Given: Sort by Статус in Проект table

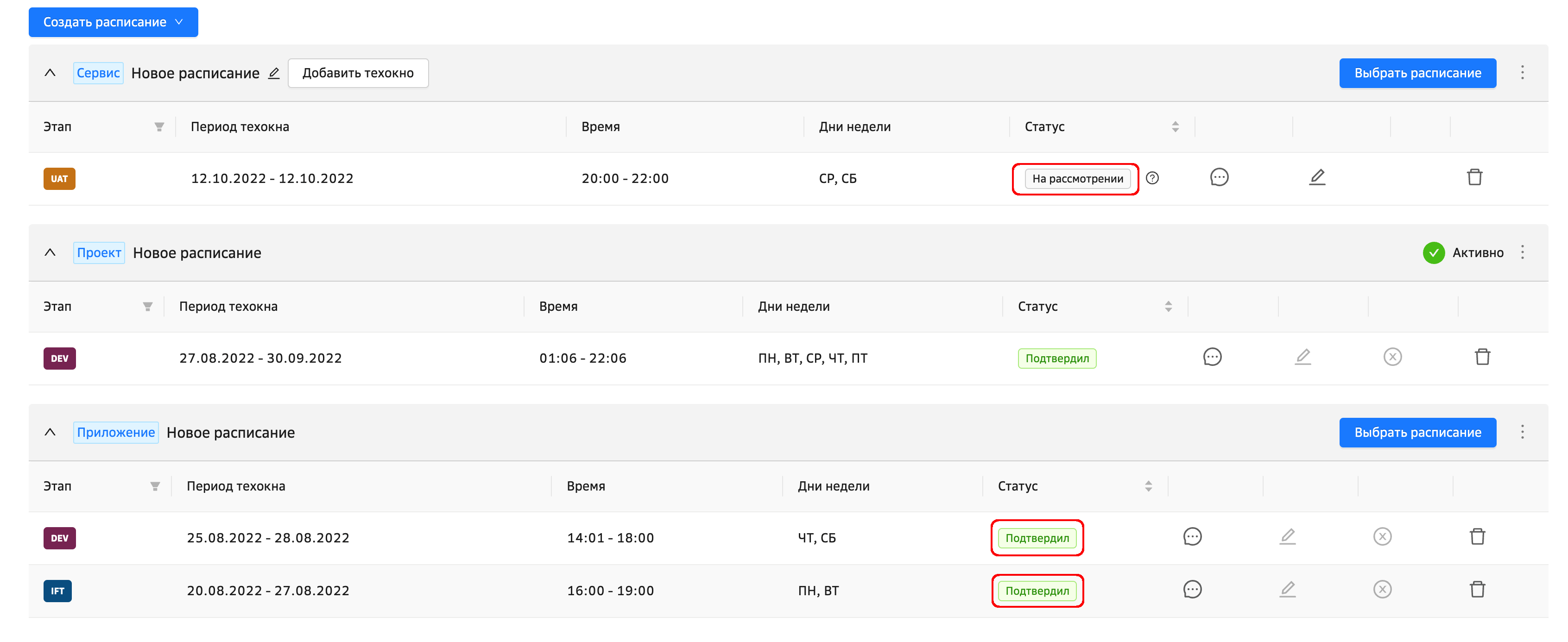Looking at the screenshot, I should coord(1168,307).
